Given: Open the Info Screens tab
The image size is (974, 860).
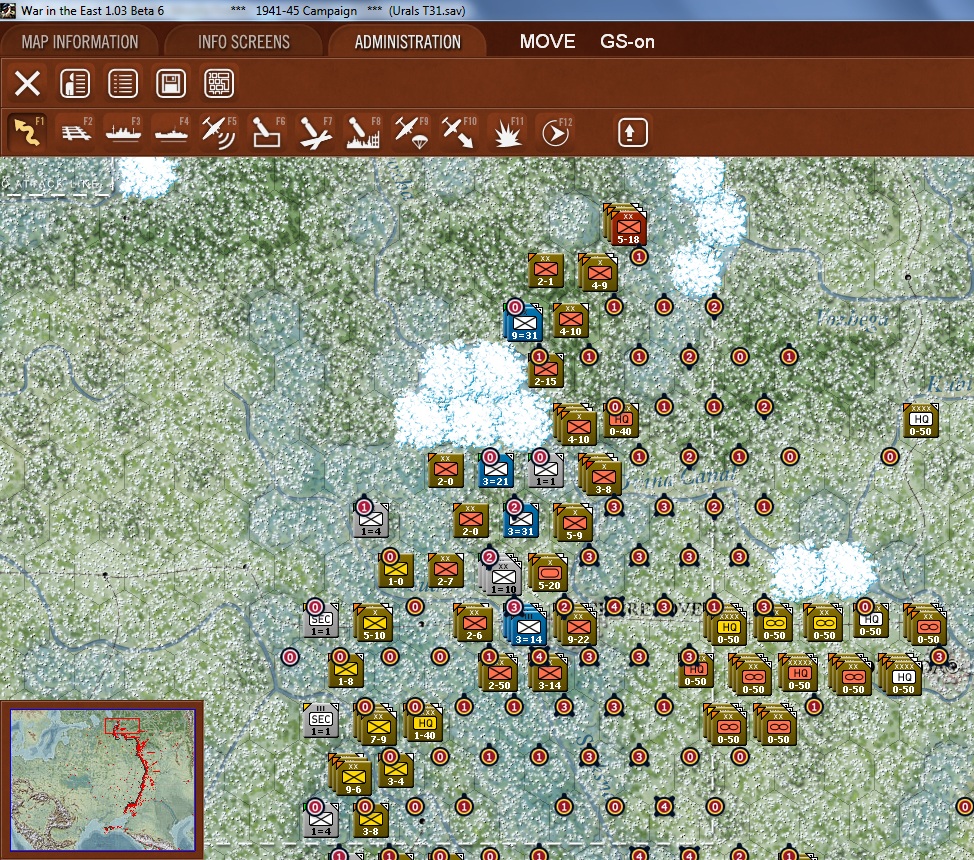Looking at the screenshot, I should (x=244, y=42).
